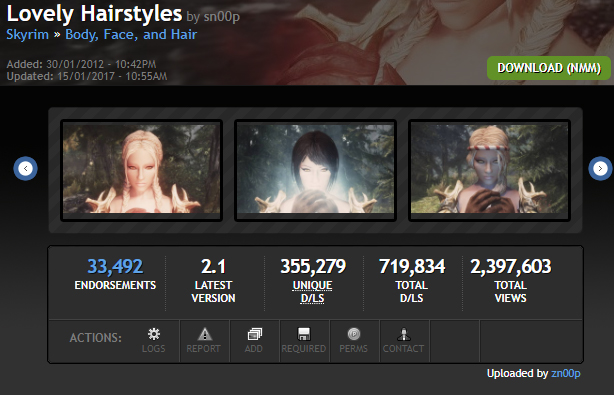Click the Report warning triangle icon
Image resolution: width=614 pixels, height=395 pixels.
(x=204, y=334)
